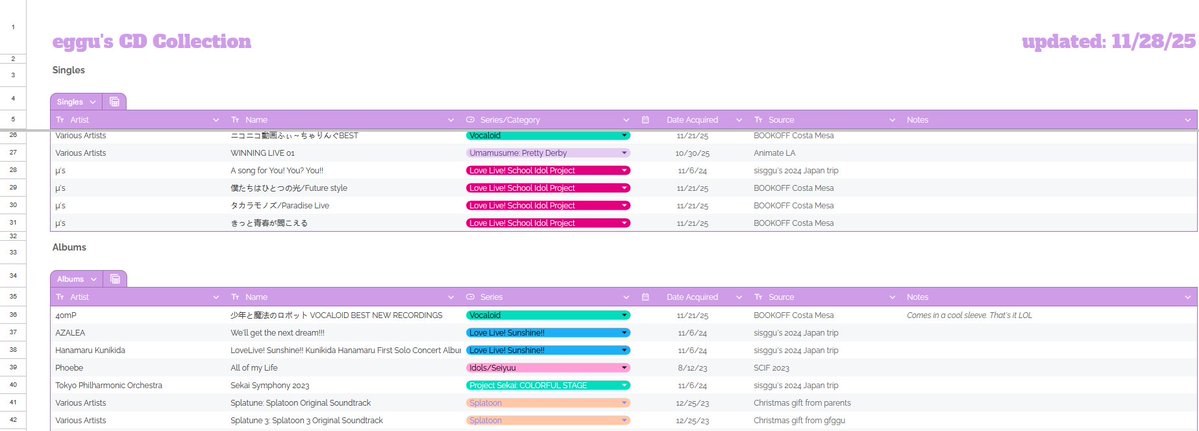This screenshot has width=1199, height=431.
Task: Click the Singles section heading cell
Action: (68, 70)
